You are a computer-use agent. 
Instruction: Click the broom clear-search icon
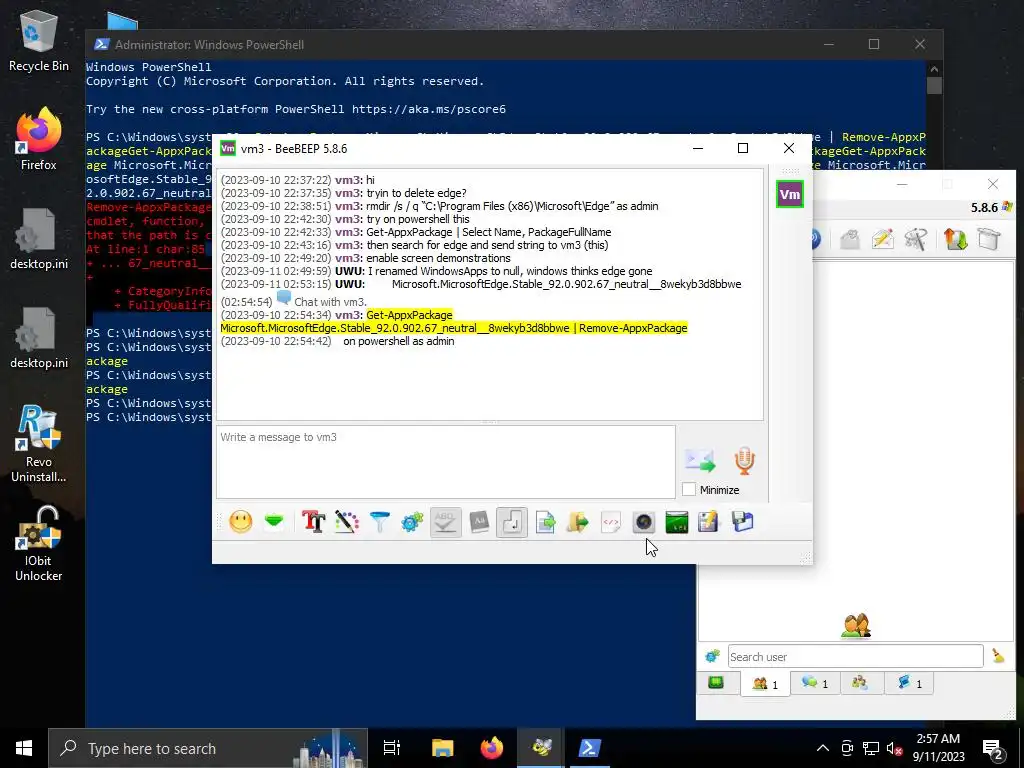(x=998, y=656)
